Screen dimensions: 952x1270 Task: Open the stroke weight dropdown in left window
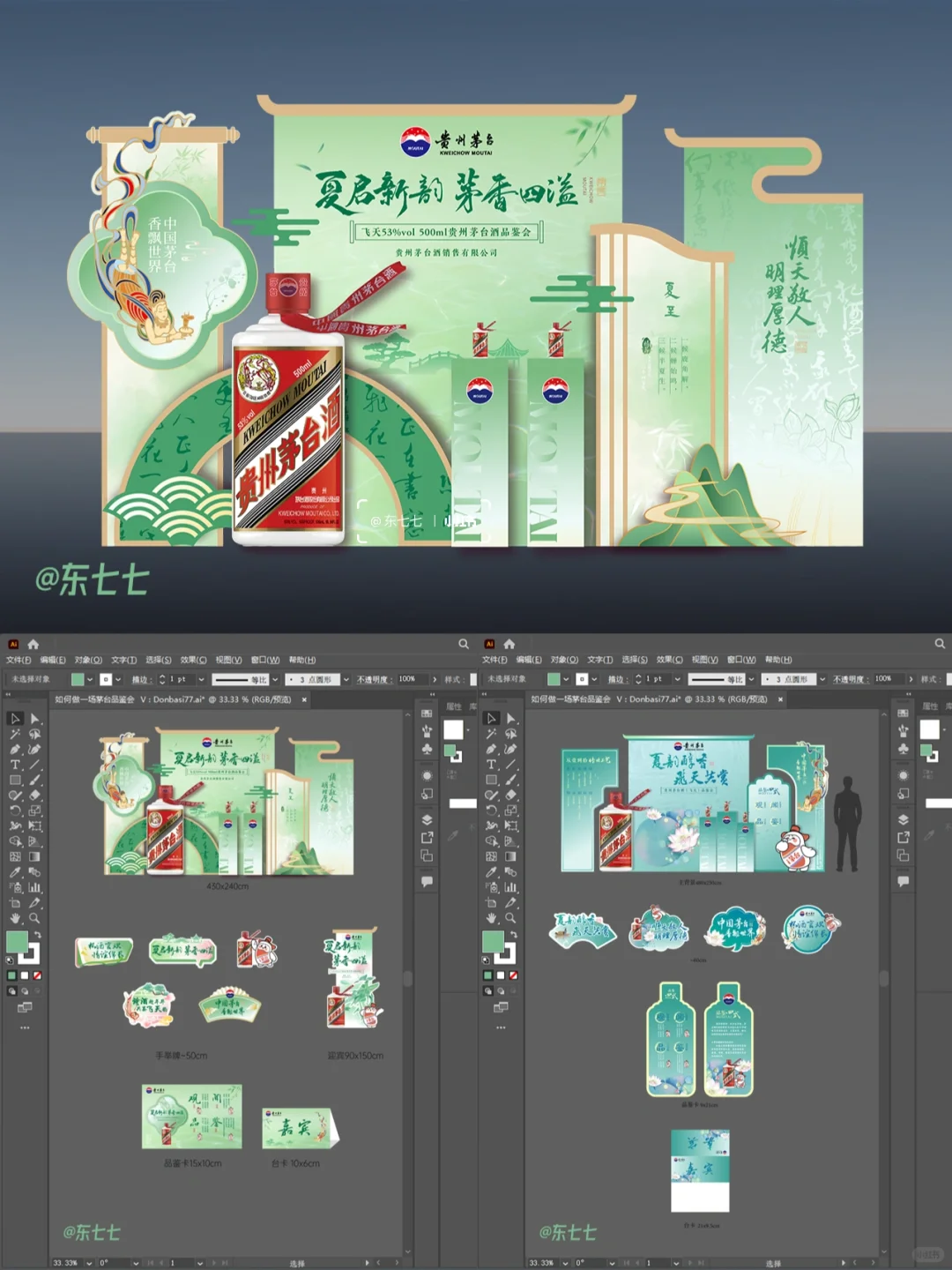pyautogui.click(x=201, y=680)
